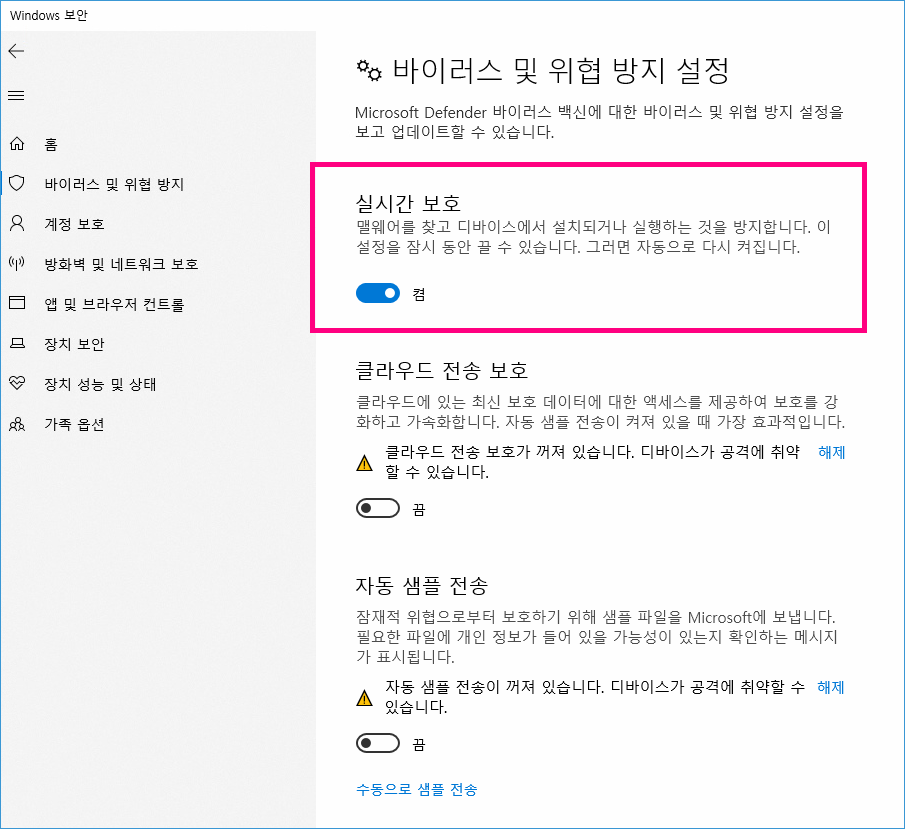This screenshot has height=829, width=905.
Task: Click the family options people icon
Action: (x=17, y=424)
